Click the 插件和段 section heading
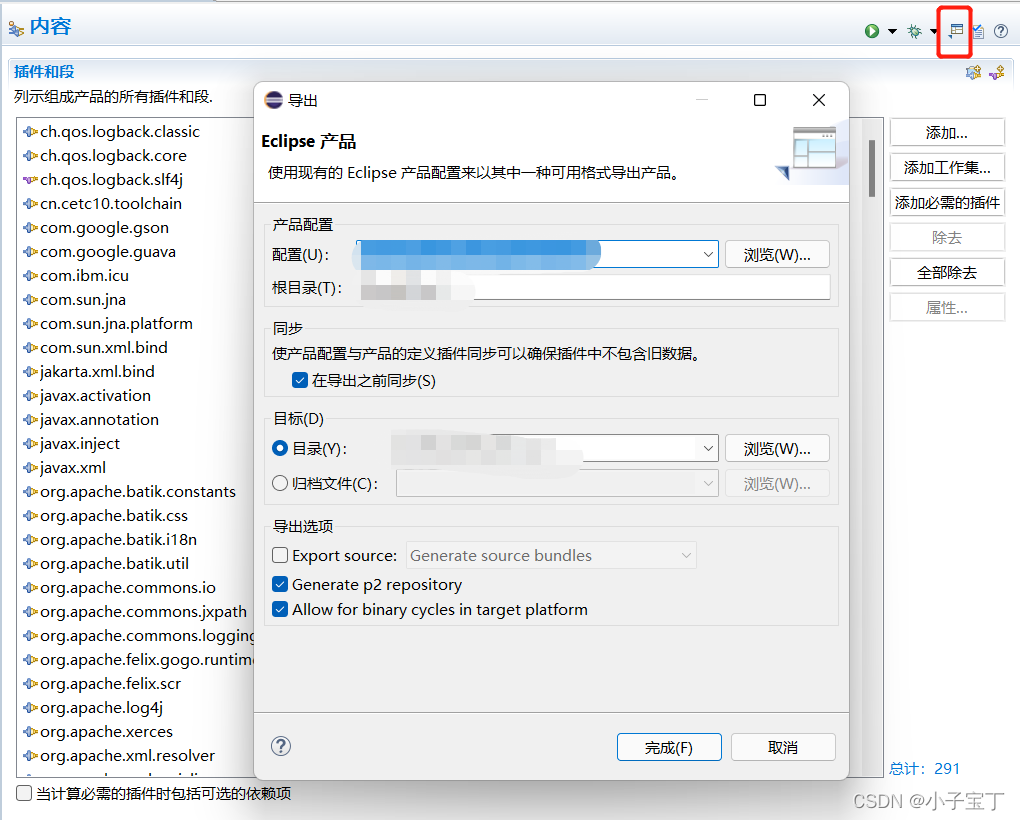The height and width of the screenshot is (820, 1020). [x=44, y=72]
